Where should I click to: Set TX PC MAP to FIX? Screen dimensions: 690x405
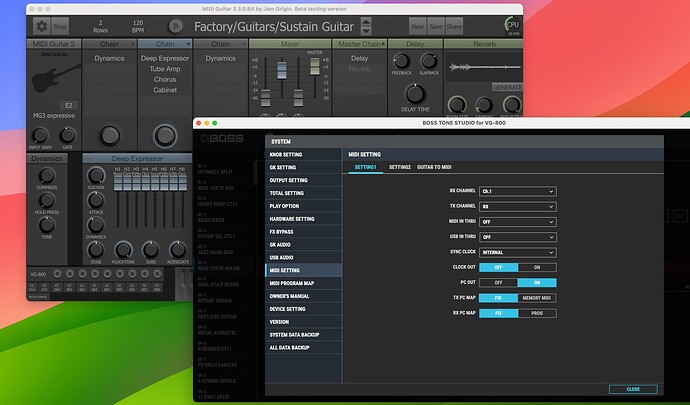(498, 298)
